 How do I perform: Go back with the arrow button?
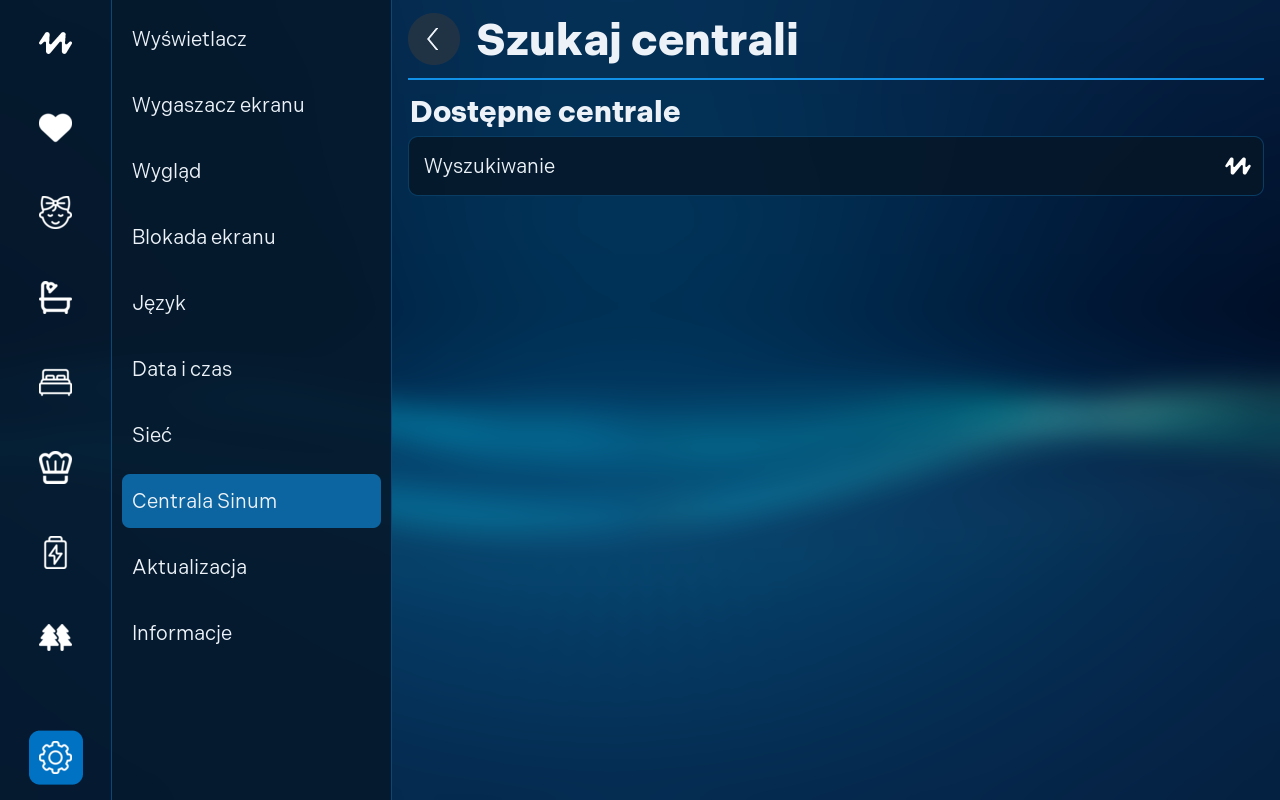[x=434, y=39]
